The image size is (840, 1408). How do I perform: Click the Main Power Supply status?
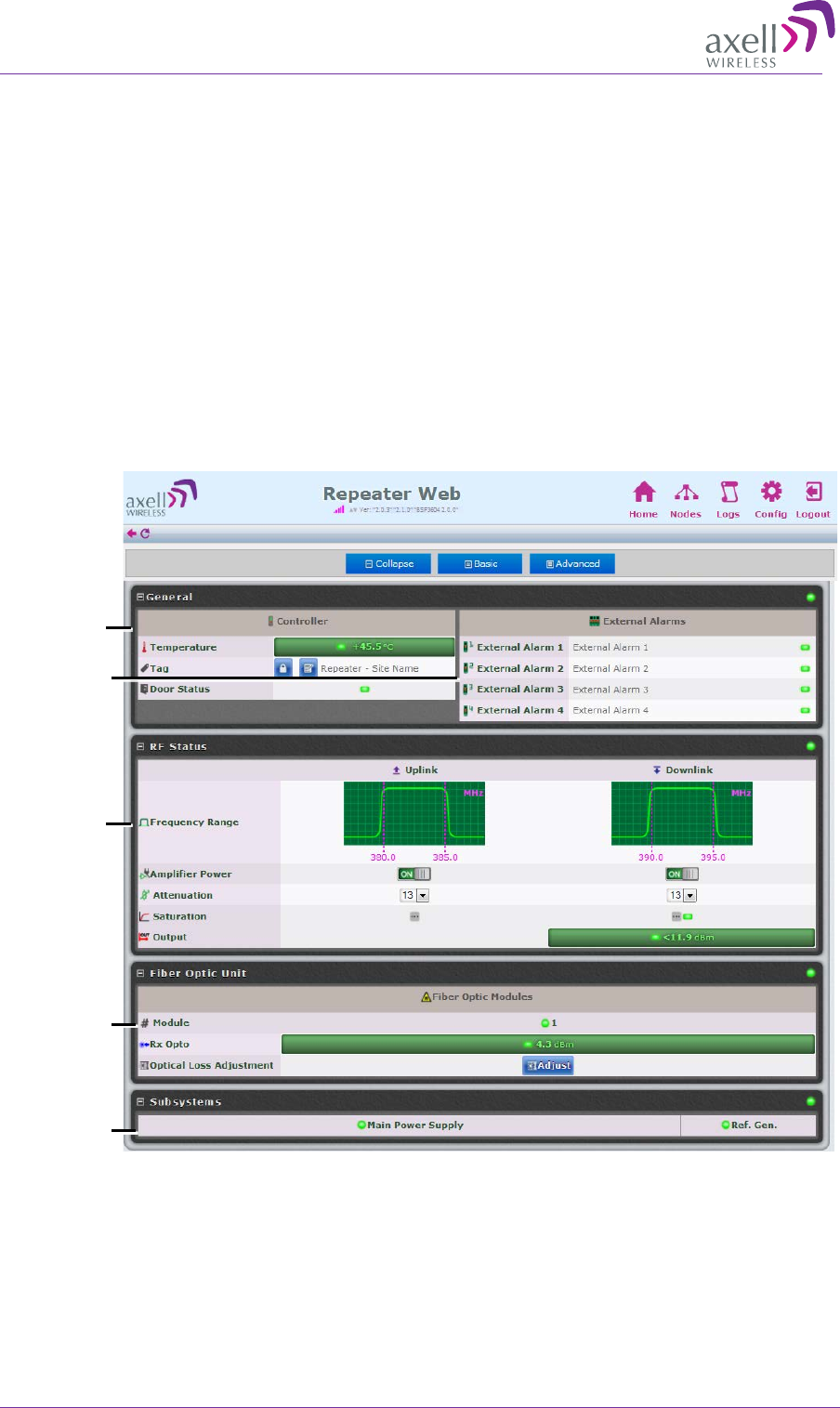point(410,1125)
